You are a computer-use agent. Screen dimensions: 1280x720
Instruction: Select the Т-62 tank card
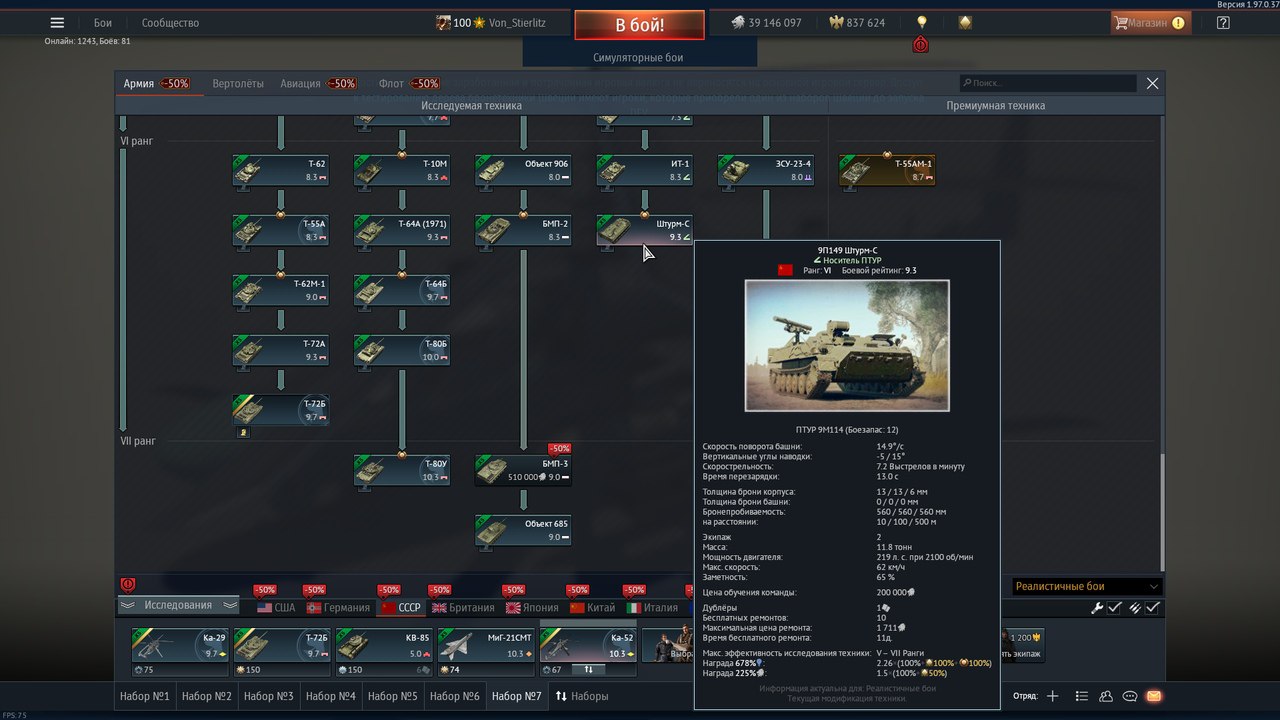(281, 171)
